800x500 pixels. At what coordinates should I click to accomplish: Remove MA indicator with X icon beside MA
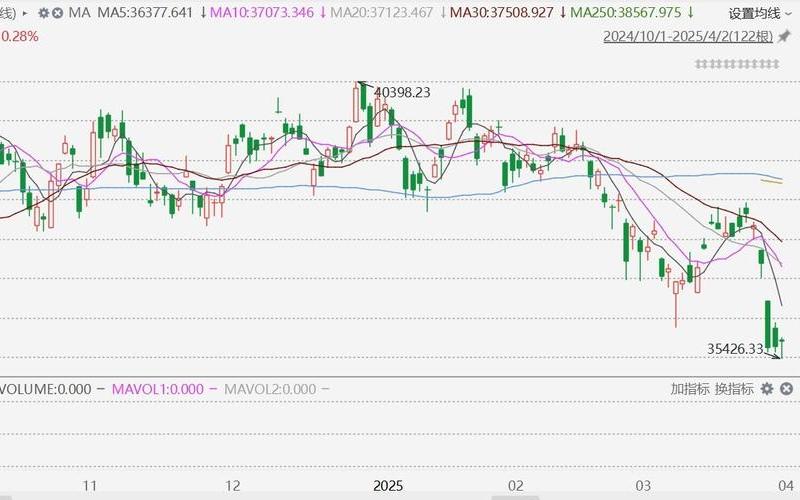point(58,13)
